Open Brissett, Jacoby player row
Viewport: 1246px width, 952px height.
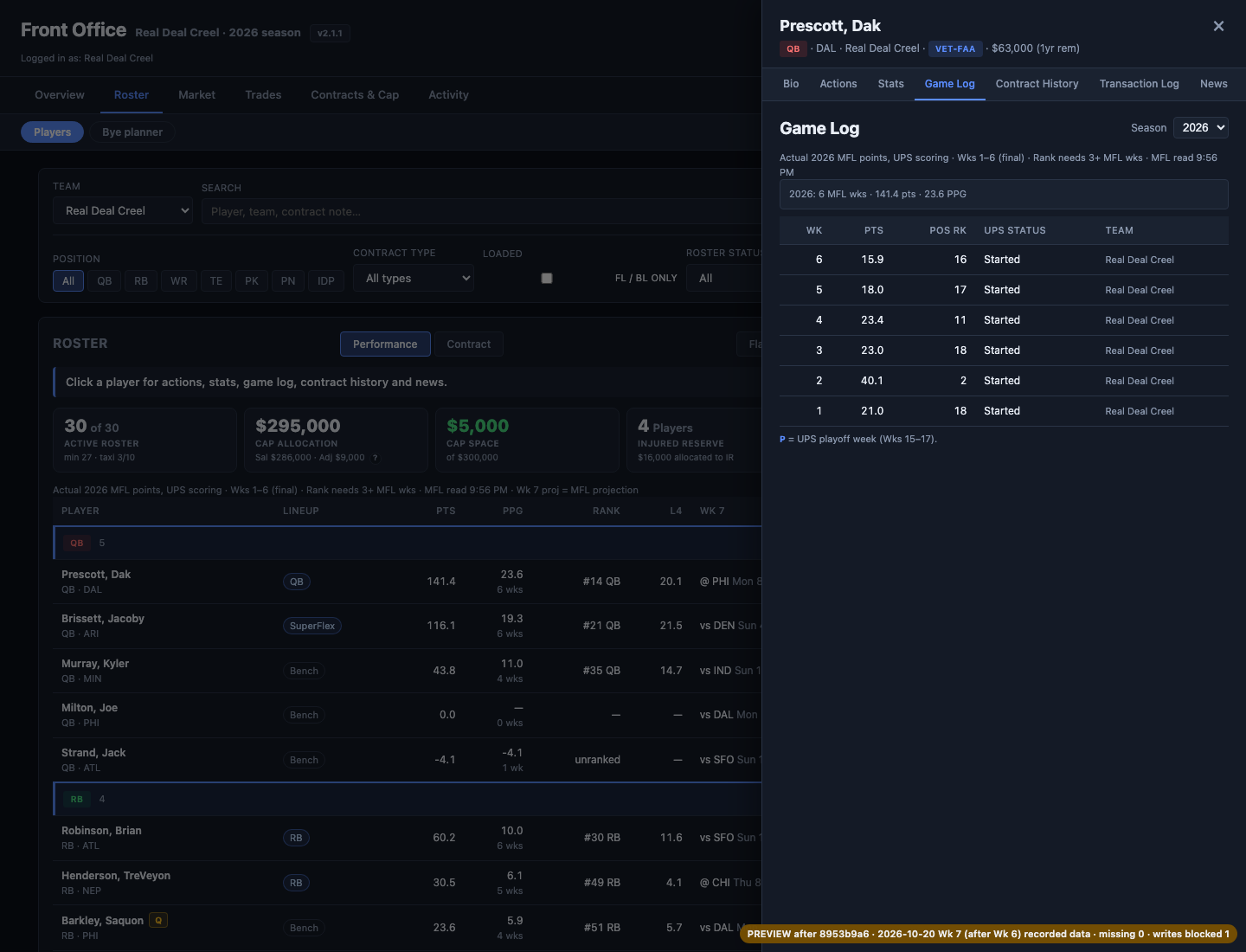click(x=408, y=626)
